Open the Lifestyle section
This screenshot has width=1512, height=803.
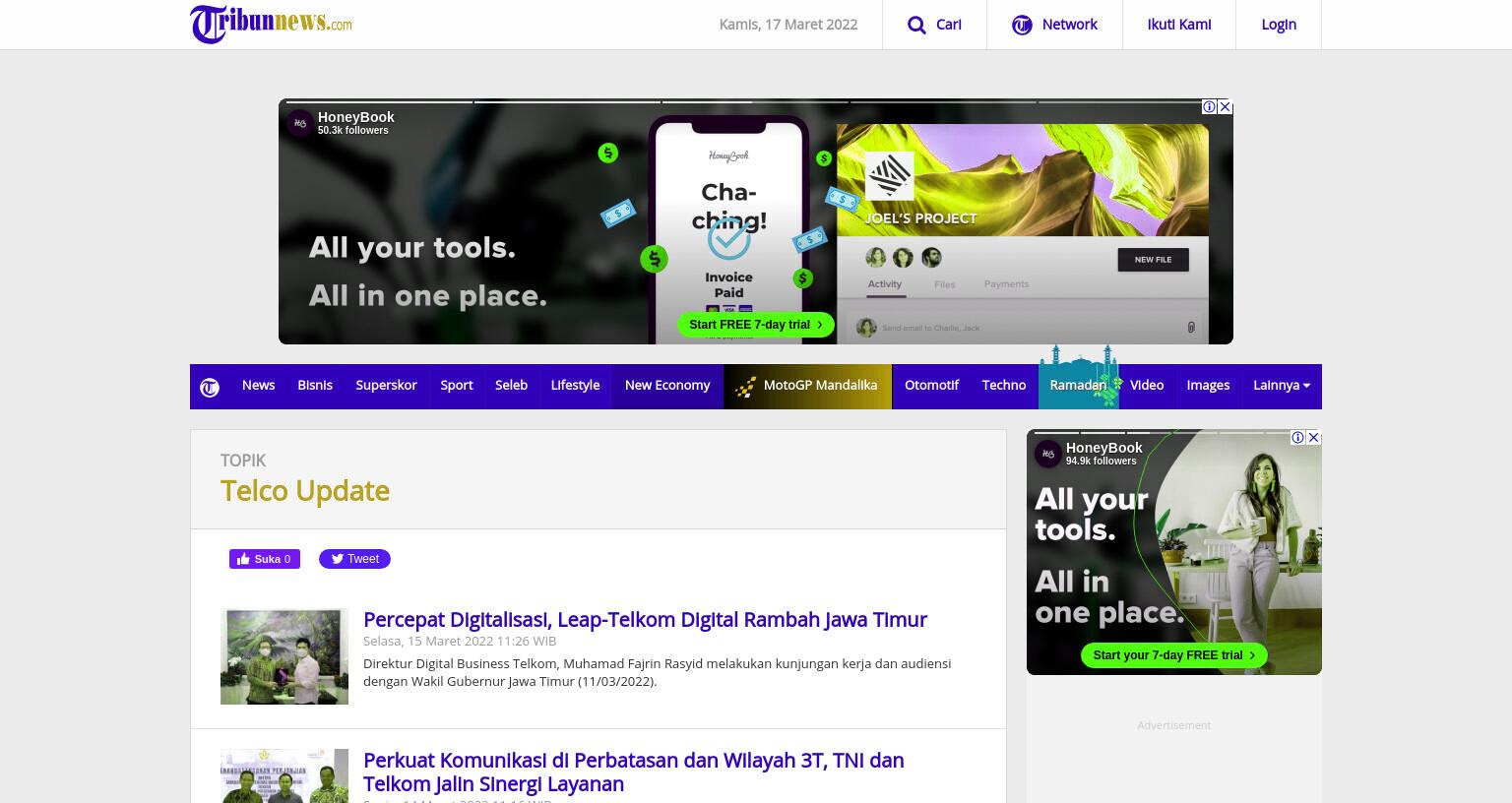coord(575,385)
